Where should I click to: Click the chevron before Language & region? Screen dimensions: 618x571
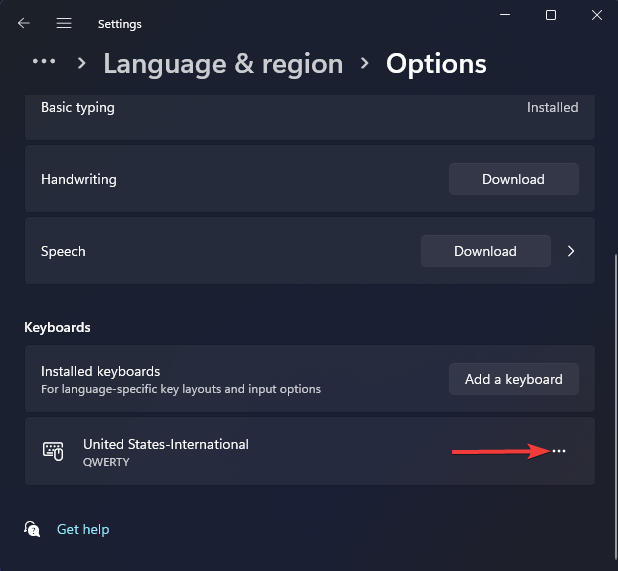[81, 63]
